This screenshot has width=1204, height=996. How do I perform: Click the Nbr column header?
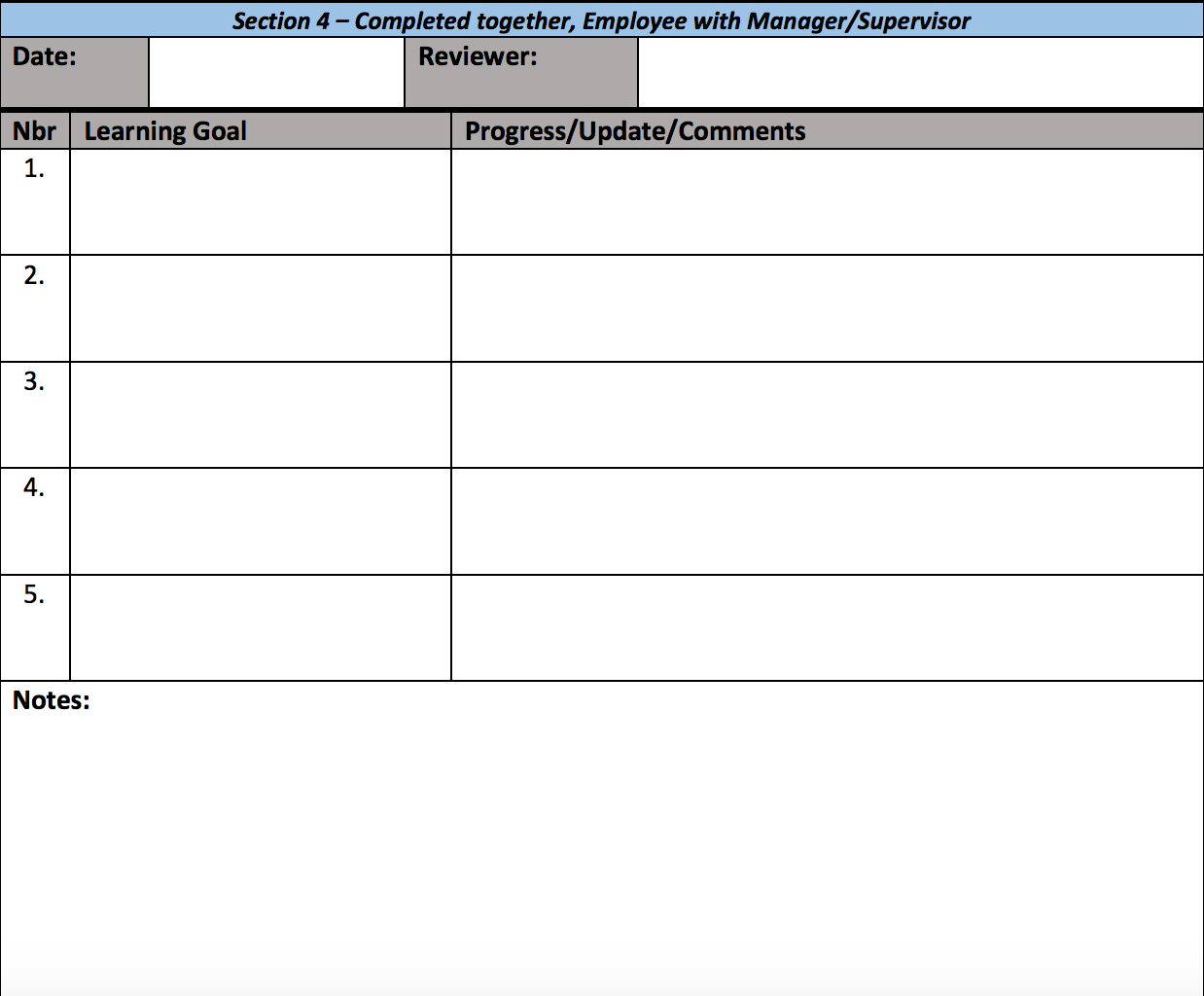pos(35,131)
